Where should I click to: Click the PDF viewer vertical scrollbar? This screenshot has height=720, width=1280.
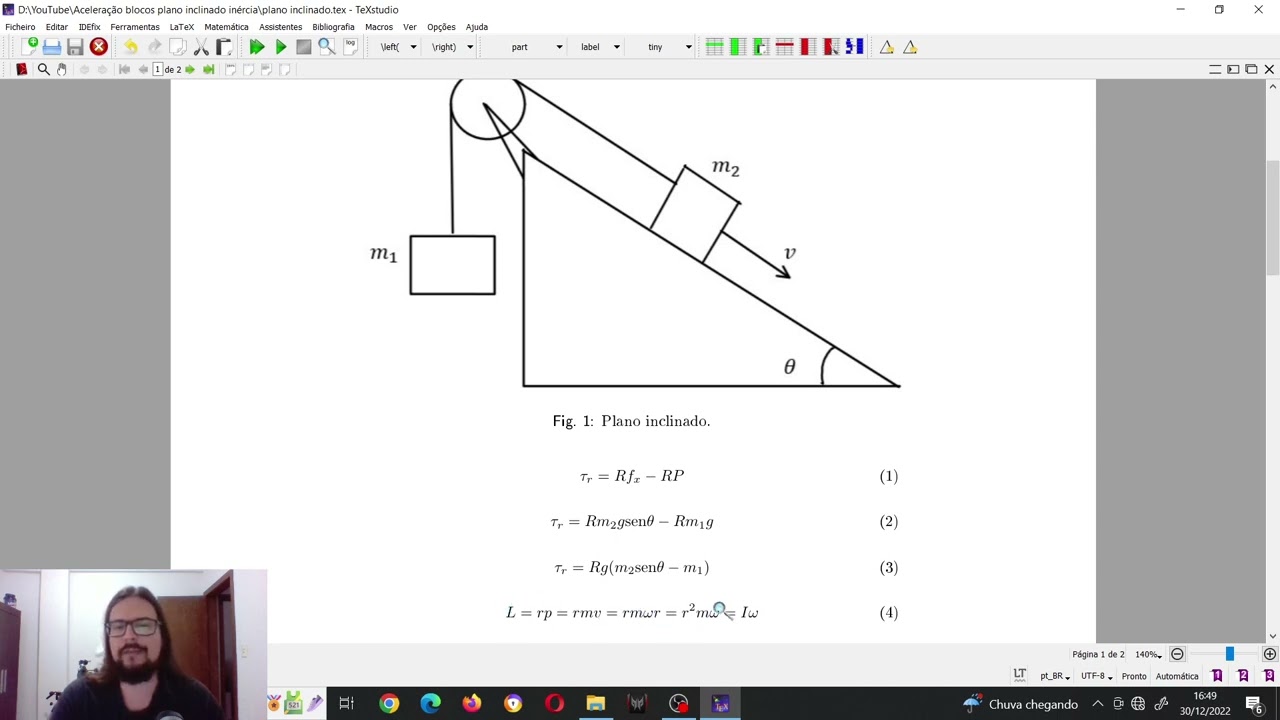[x=1272, y=217]
